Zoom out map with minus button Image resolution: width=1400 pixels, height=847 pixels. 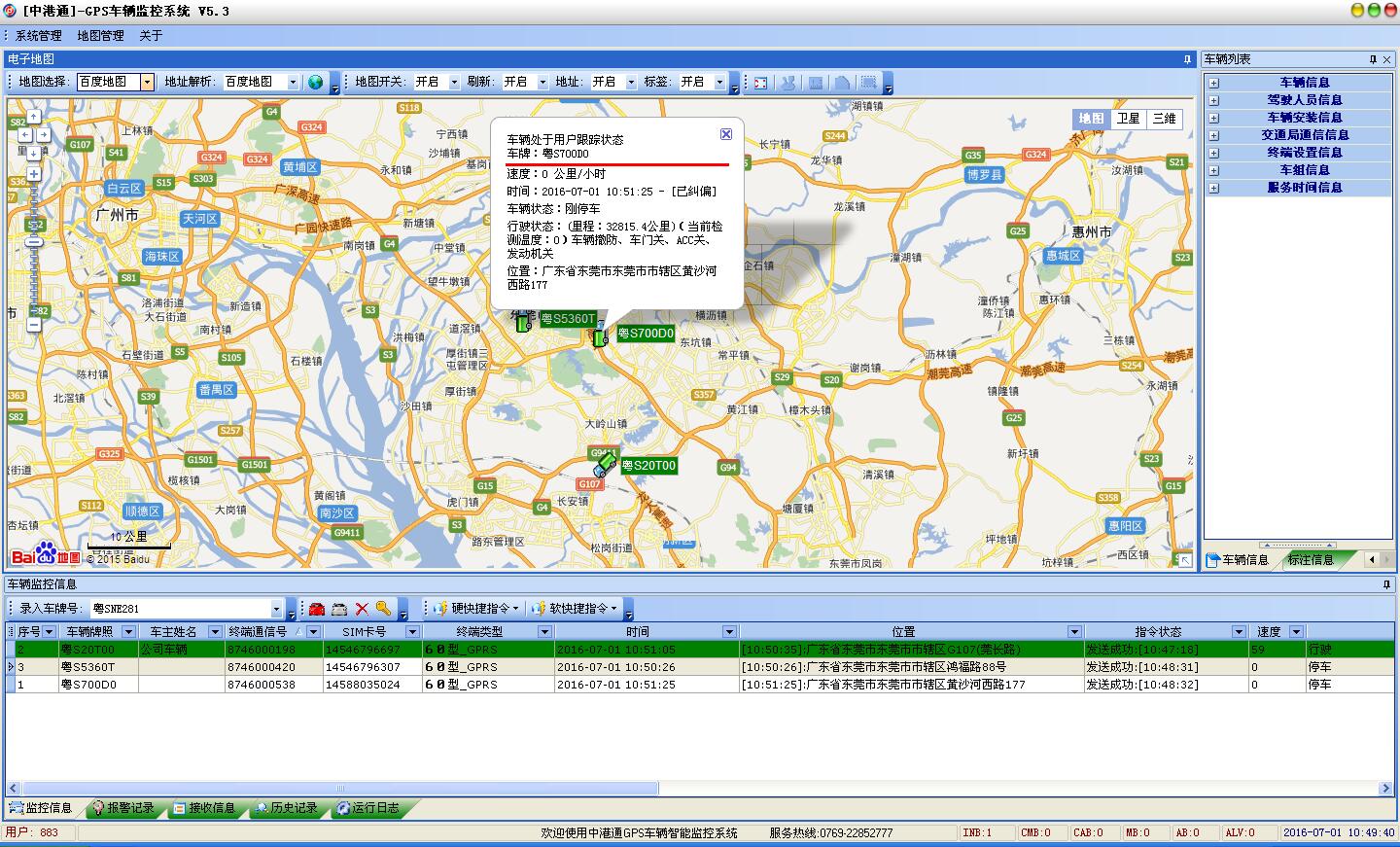pos(34,325)
